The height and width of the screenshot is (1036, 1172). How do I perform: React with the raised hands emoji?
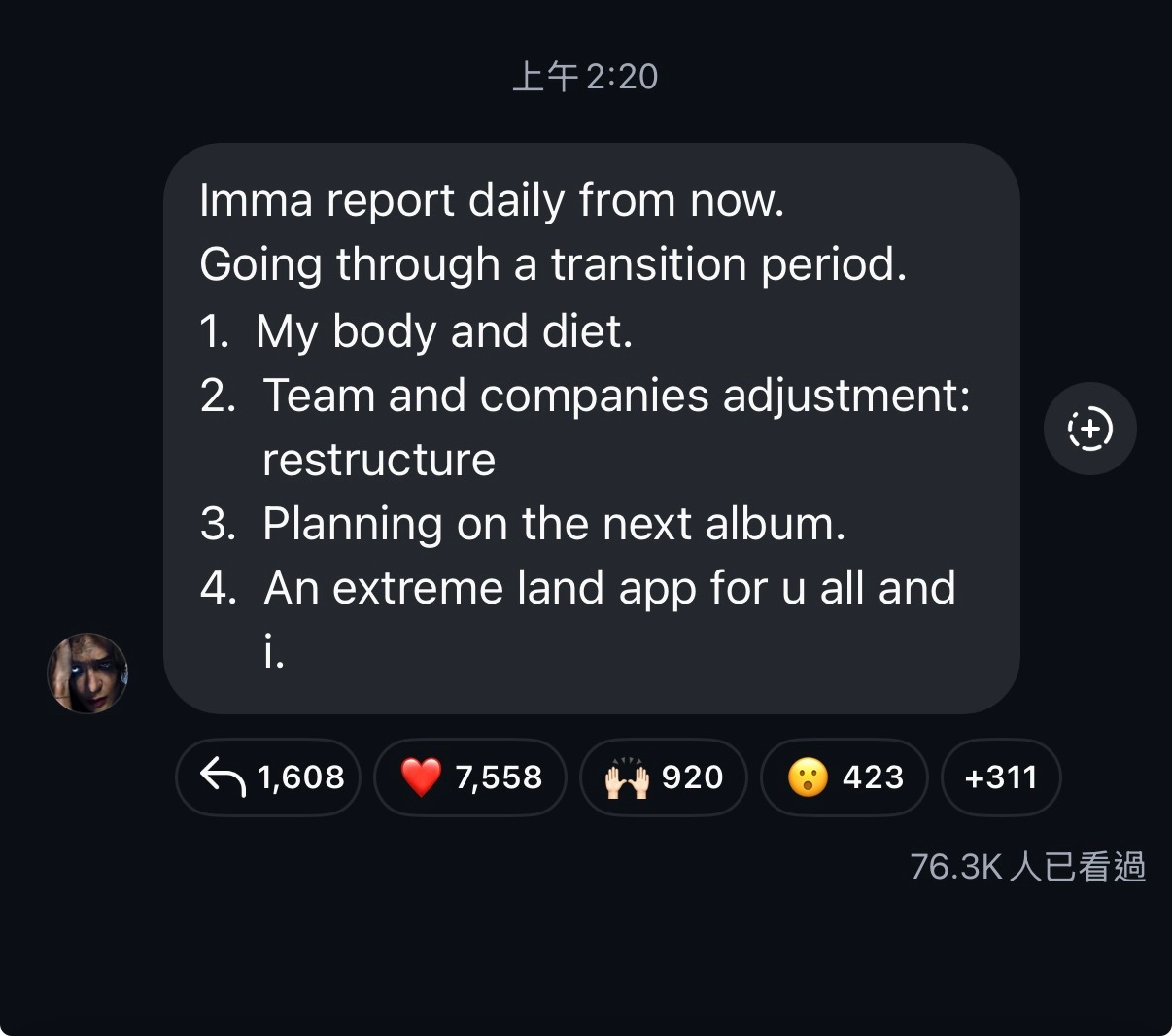tap(626, 777)
